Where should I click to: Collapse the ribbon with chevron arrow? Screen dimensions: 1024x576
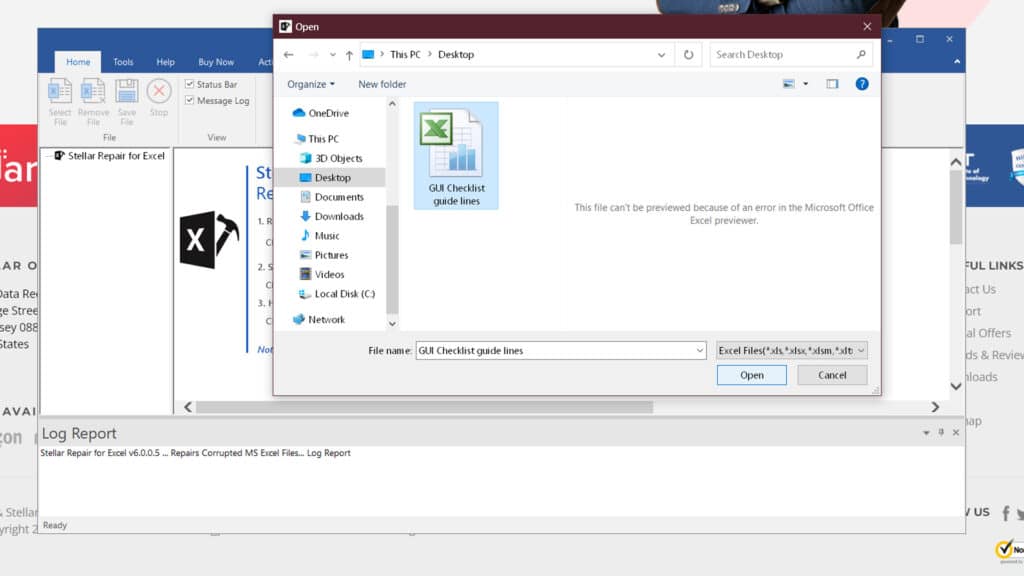[957, 62]
